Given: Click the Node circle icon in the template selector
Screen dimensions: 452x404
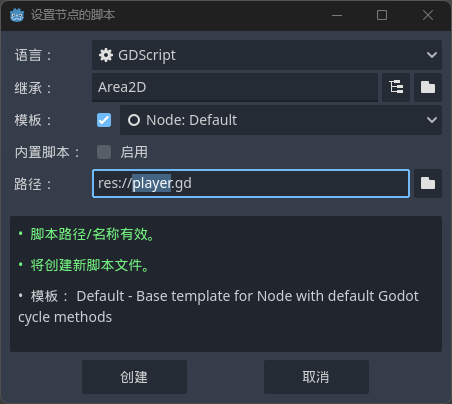Looking at the screenshot, I should 134,120.
